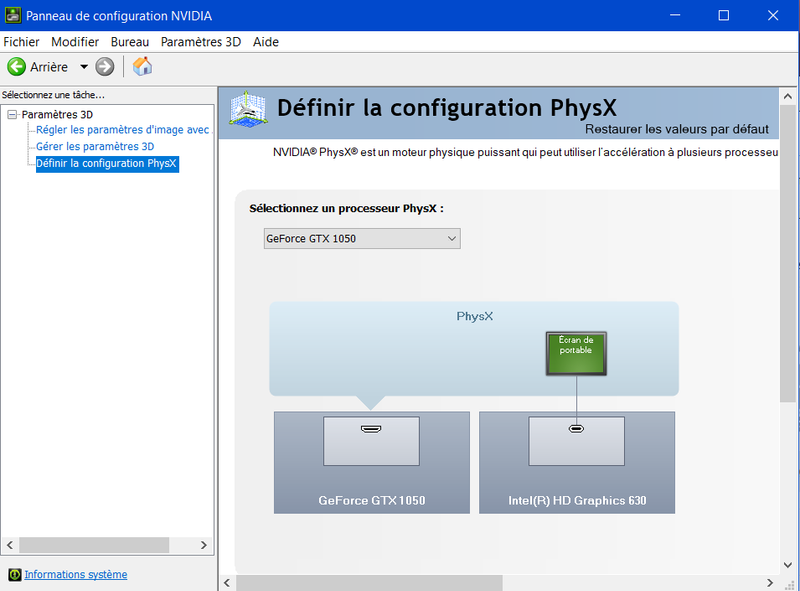Open the Aide menu
The width and height of the screenshot is (800, 591).
pyautogui.click(x=266, y=42)
